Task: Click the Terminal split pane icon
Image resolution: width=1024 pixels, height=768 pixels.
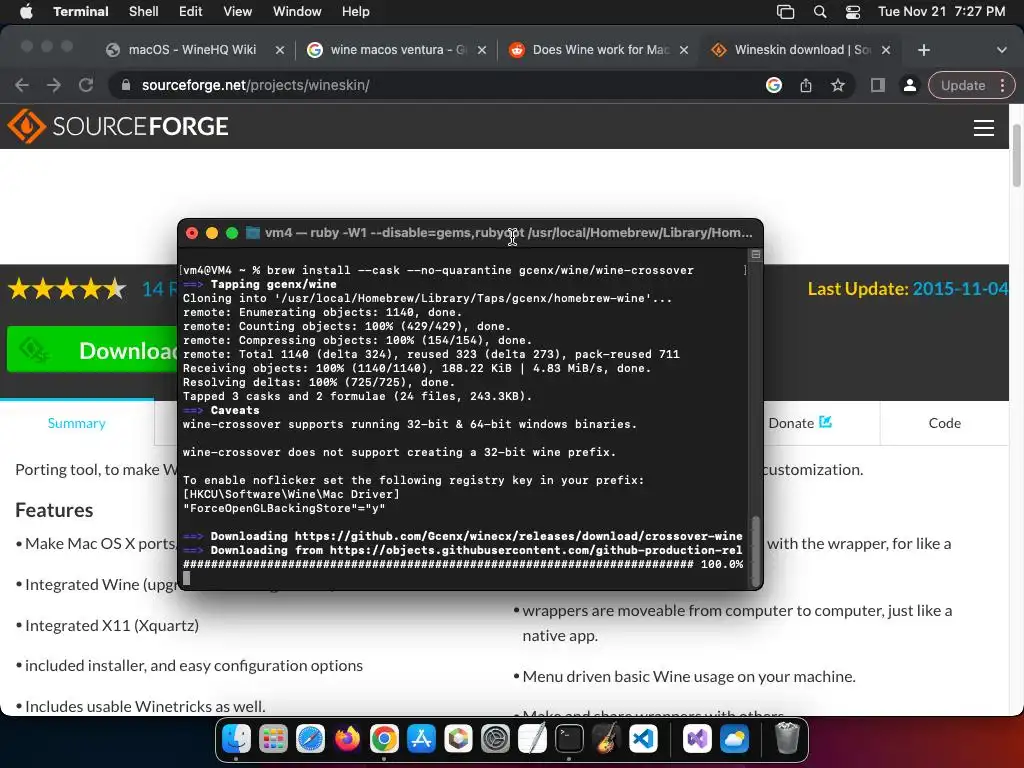Action: [x=756, y=255]
